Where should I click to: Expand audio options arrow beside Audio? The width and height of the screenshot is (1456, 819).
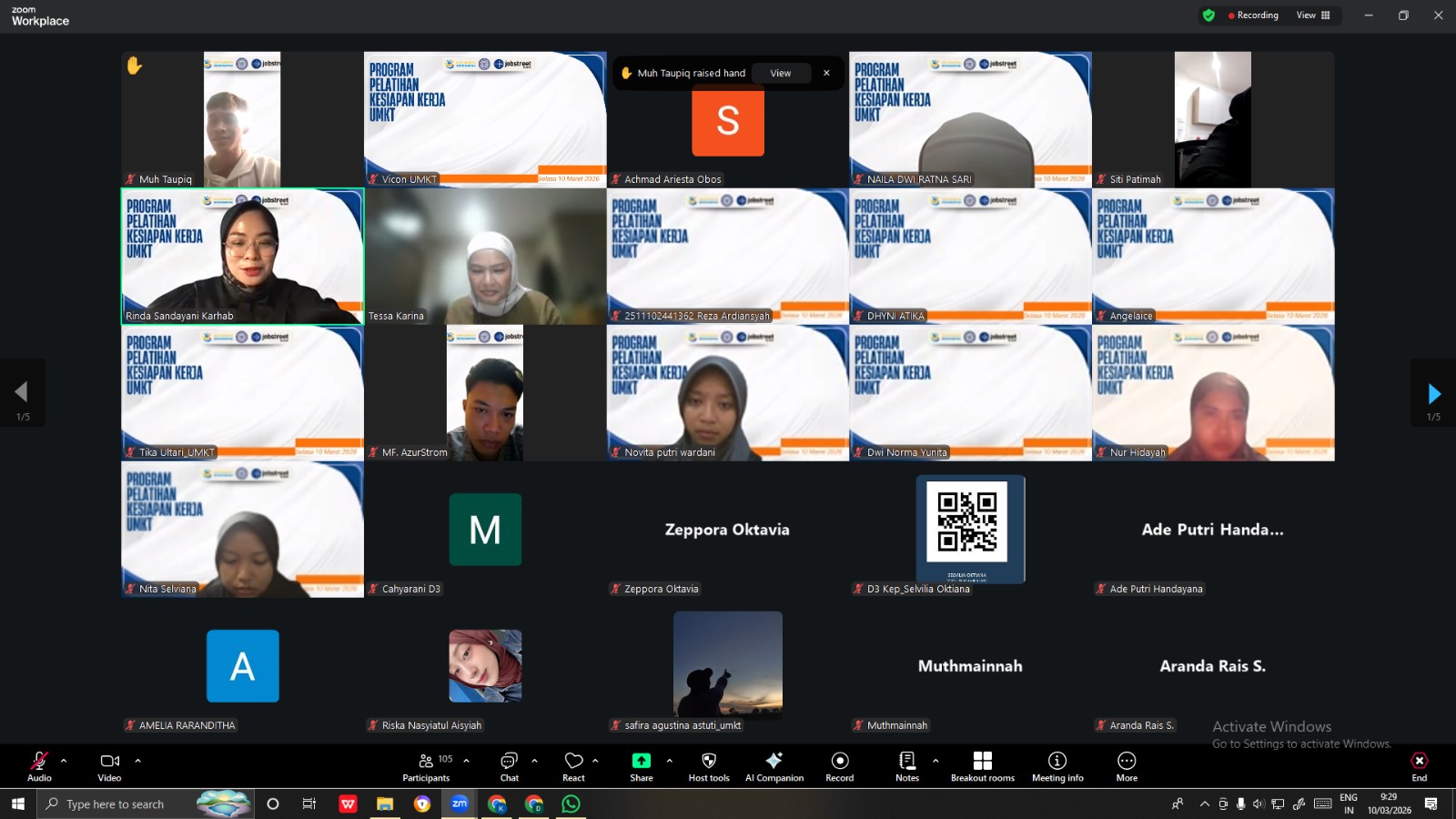pos(64,761)
